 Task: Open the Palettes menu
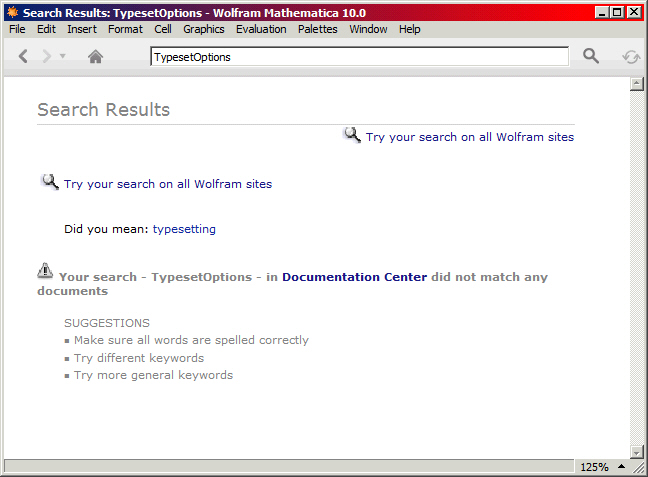tap(318, 29)
